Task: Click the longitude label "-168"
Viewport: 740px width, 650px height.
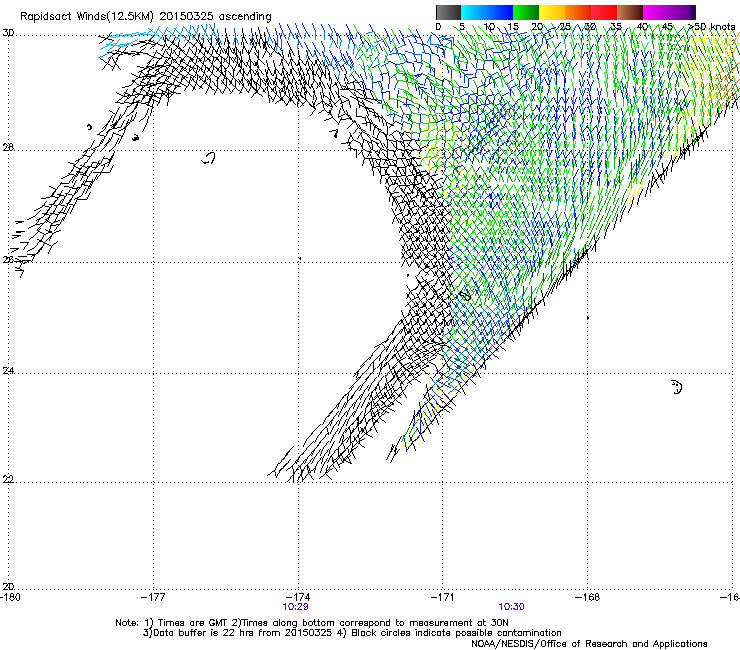Action: pos(588,597)
